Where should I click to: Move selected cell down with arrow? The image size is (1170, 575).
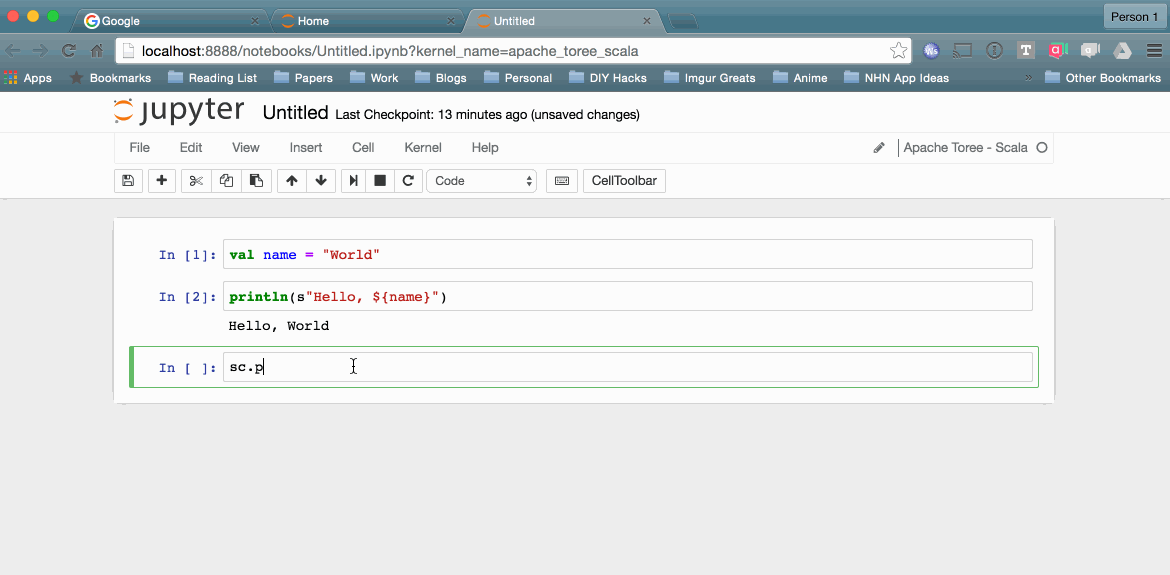click(321, 181)
